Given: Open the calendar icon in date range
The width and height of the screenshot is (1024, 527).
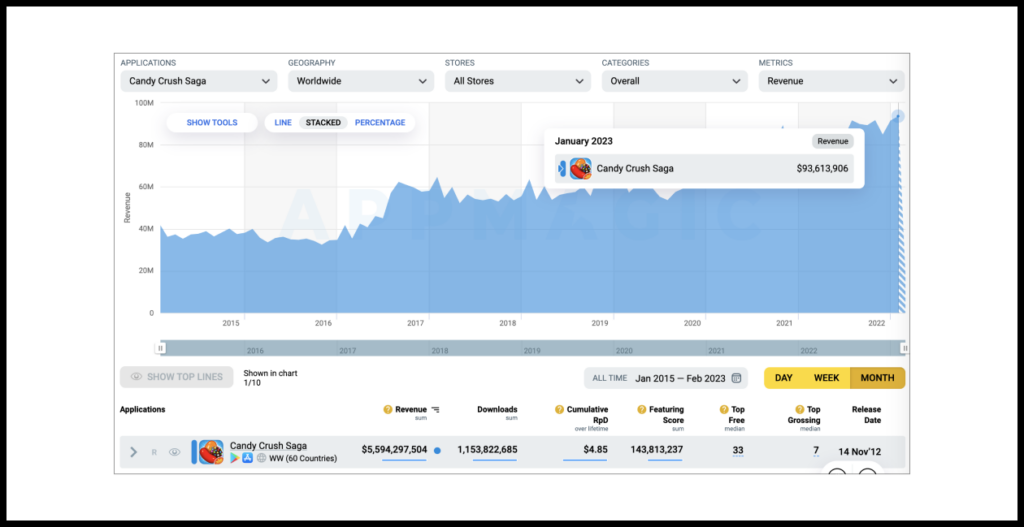Looking at the screenshot, I should tap(737, 378).
